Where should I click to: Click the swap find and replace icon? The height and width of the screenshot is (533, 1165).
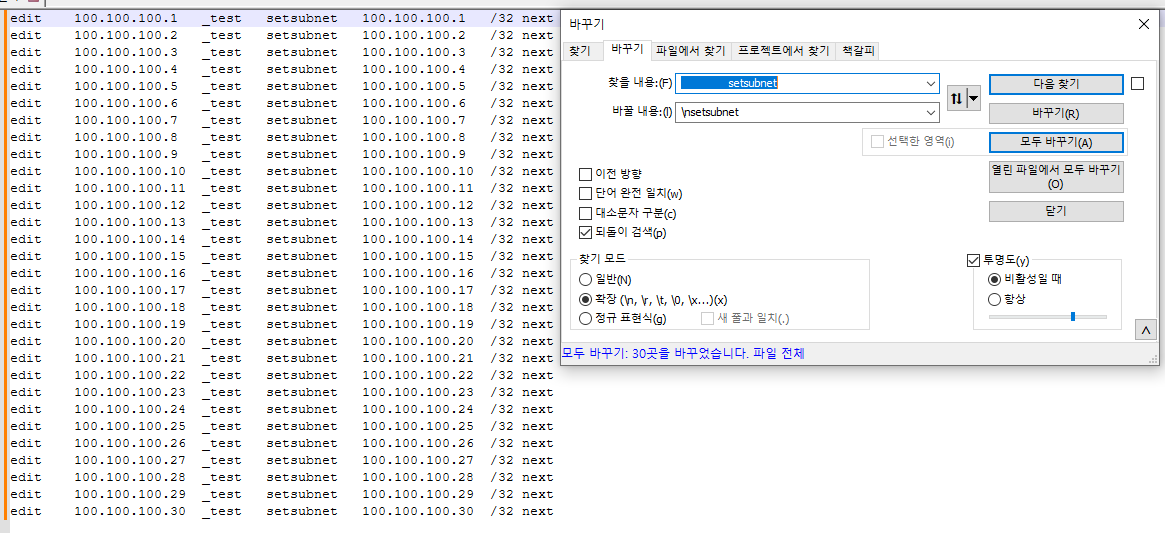(x=957, y=97)
